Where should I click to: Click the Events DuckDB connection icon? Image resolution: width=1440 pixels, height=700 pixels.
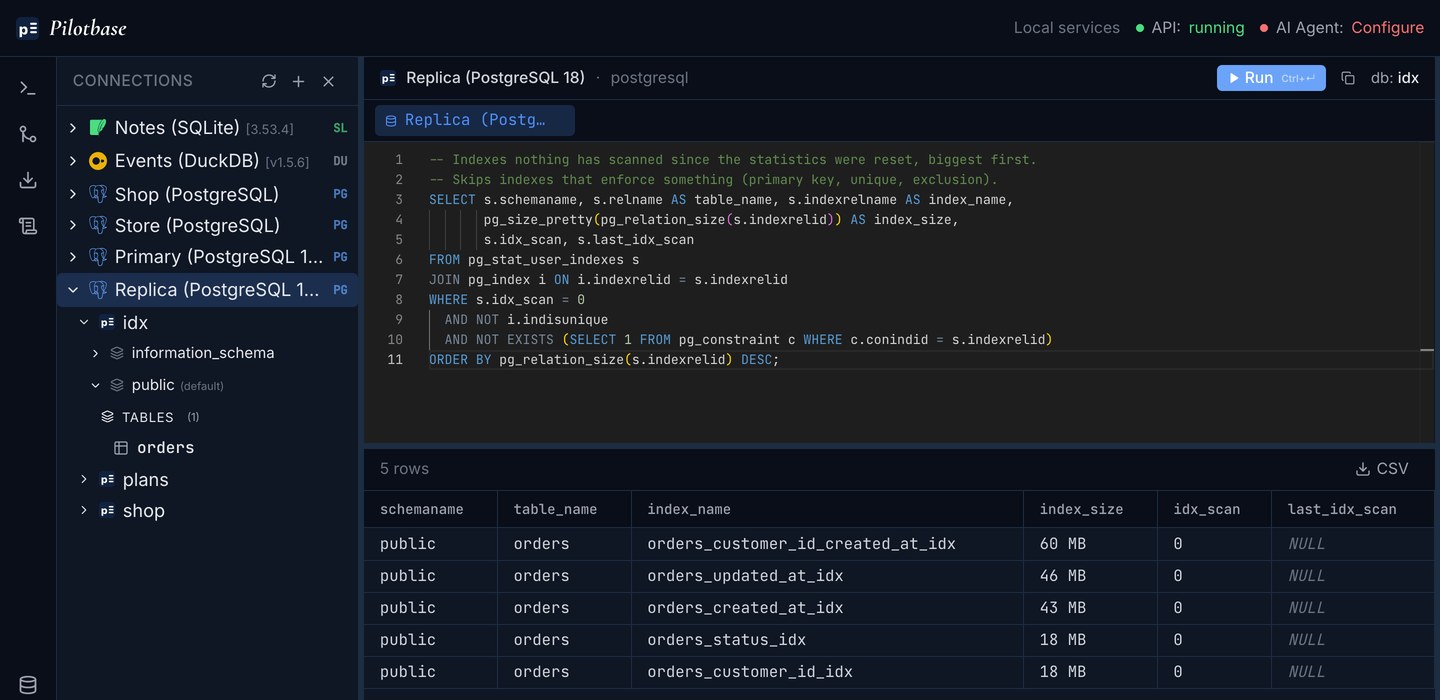coord(98,161)
